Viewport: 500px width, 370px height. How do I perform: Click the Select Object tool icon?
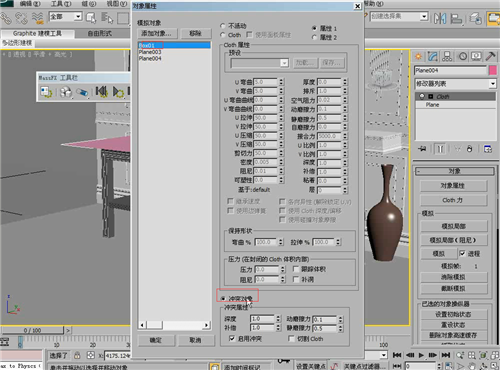point(91,18)
